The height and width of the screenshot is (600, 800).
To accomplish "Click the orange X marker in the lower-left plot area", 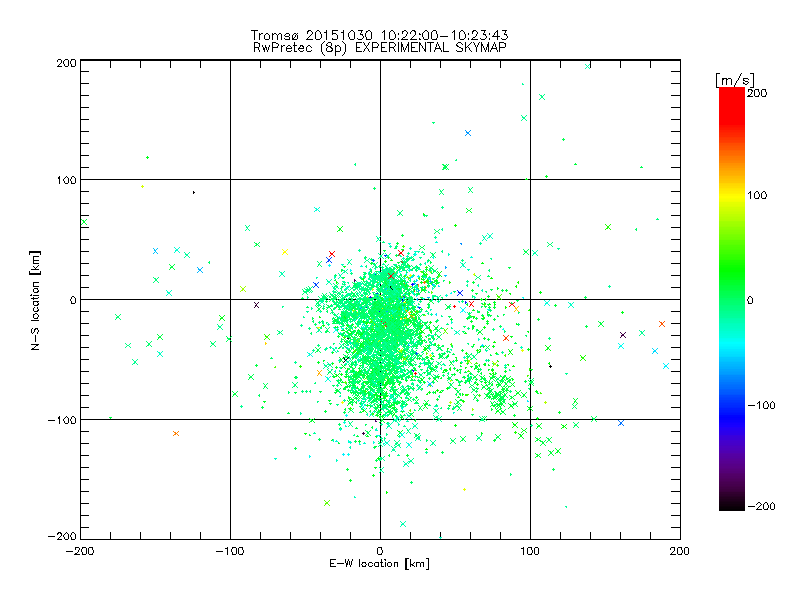I will (176, 434).
